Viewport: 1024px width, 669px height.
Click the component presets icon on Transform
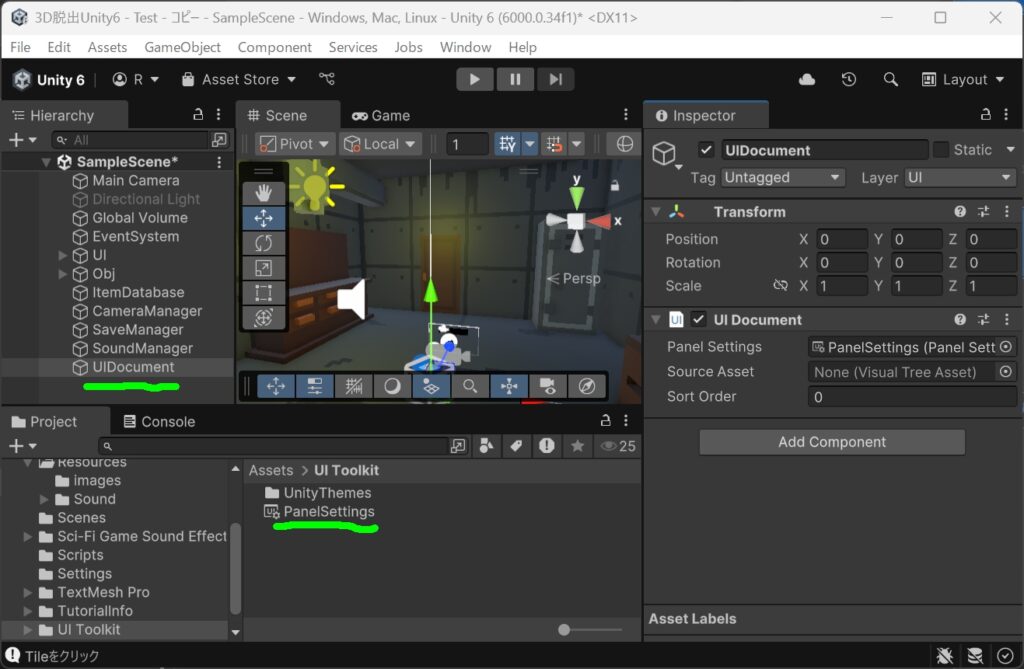984,211
